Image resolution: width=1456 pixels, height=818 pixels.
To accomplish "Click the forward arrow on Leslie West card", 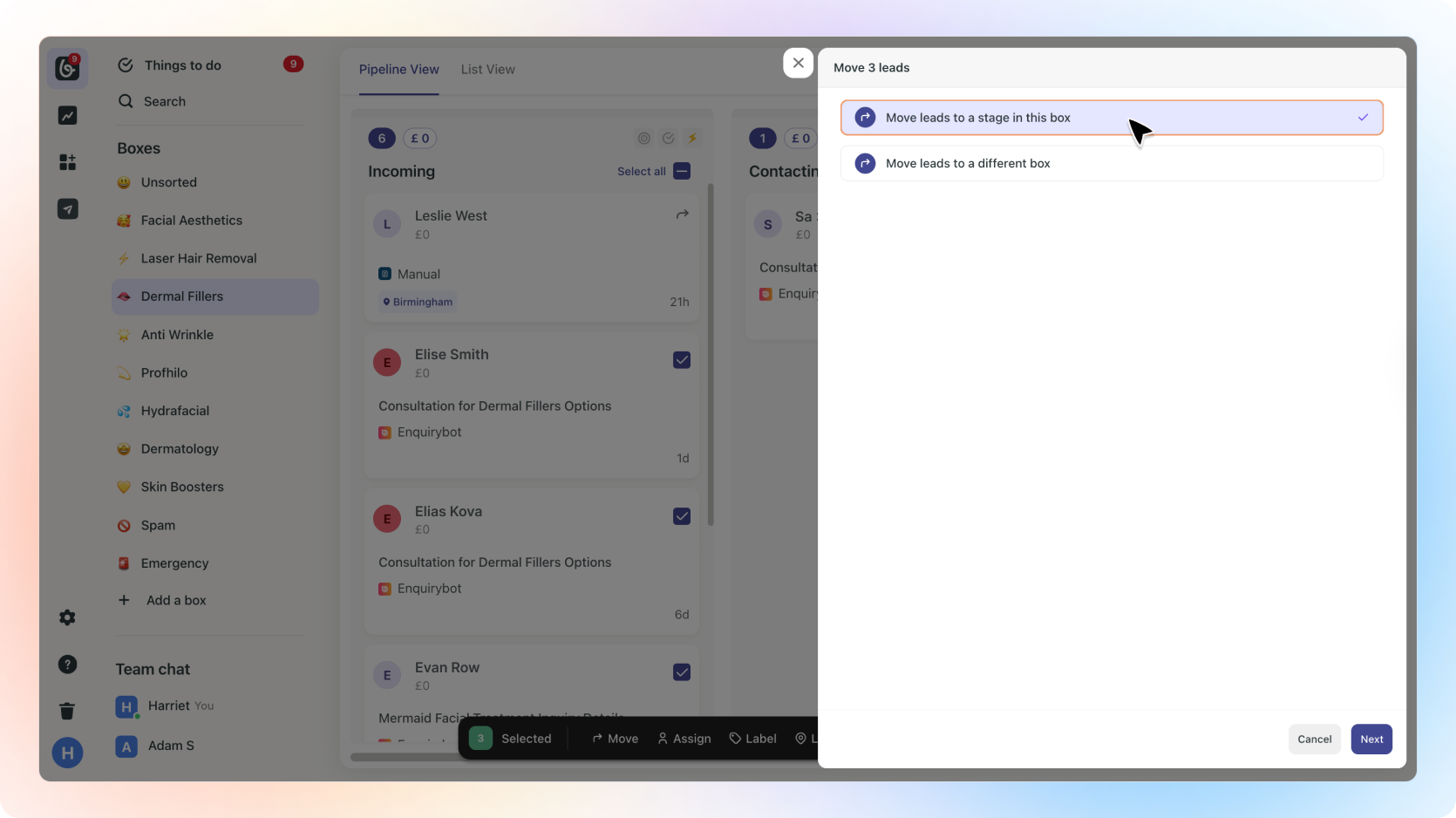I will pos(682,215).
